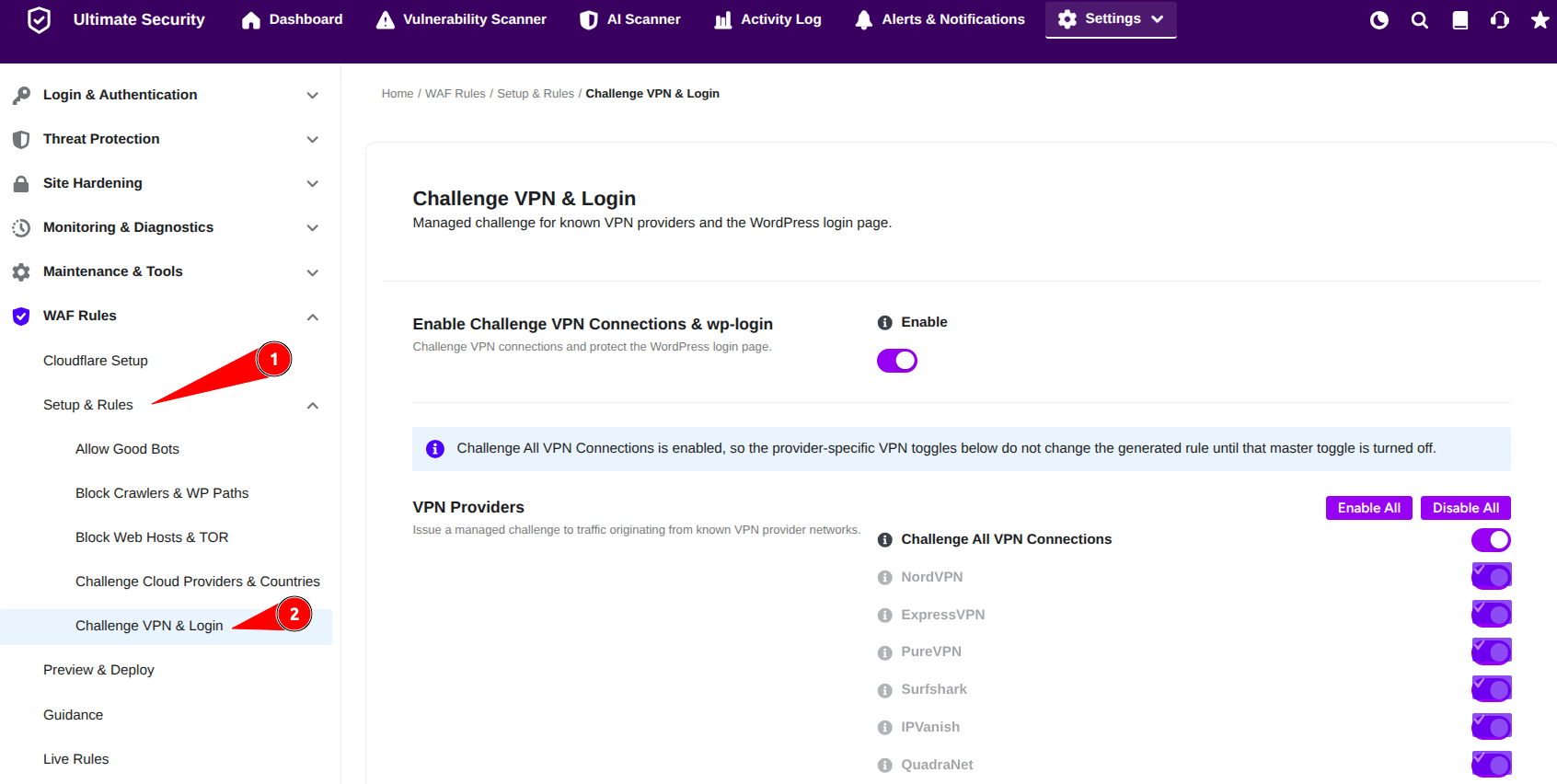Open the Settings dropdown arrow
Image resolution: width=1557 pixels, height=784 pixels.
click(1158, 19)
